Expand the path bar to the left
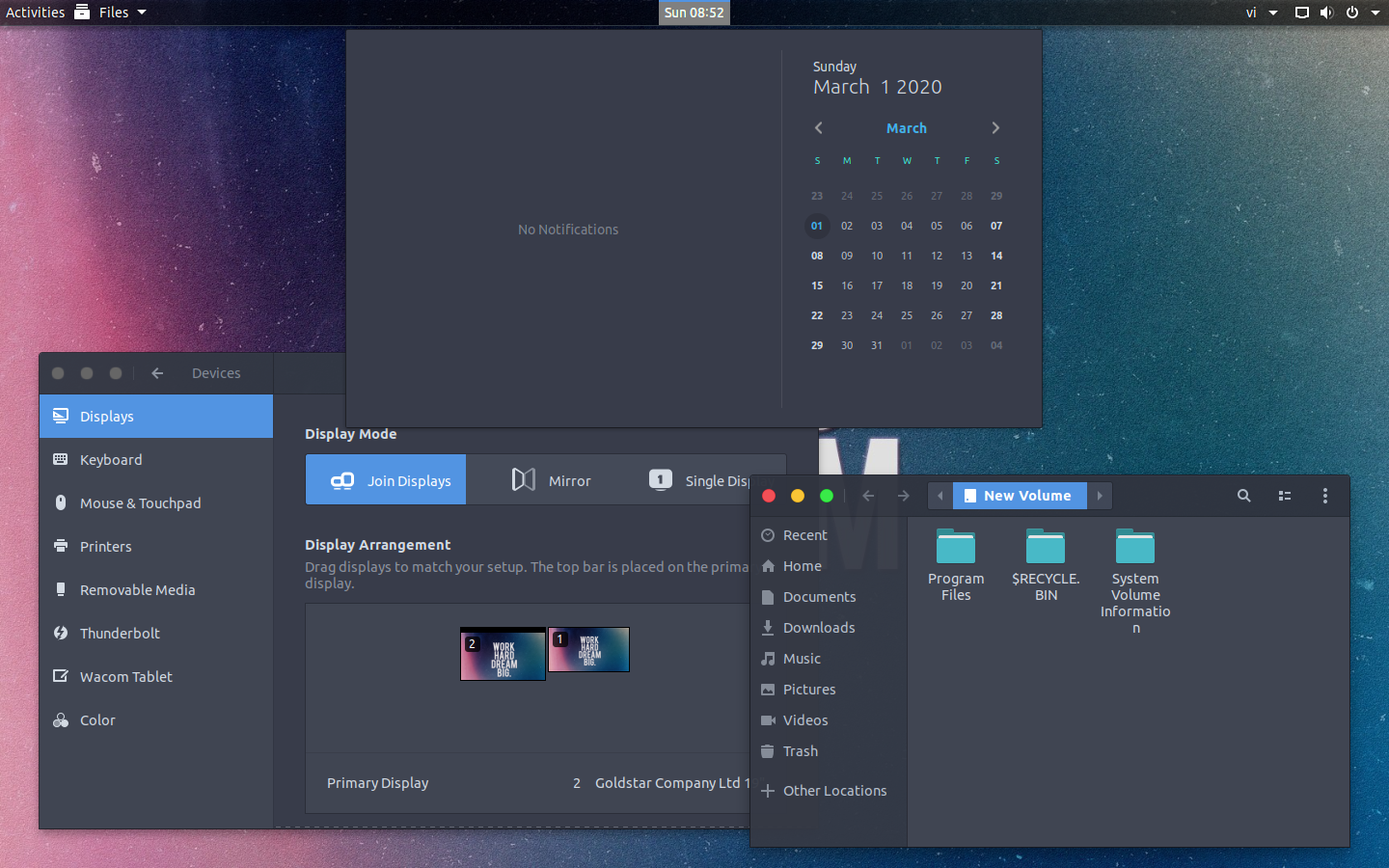The image size is (1389, 868). coord(940,496)
